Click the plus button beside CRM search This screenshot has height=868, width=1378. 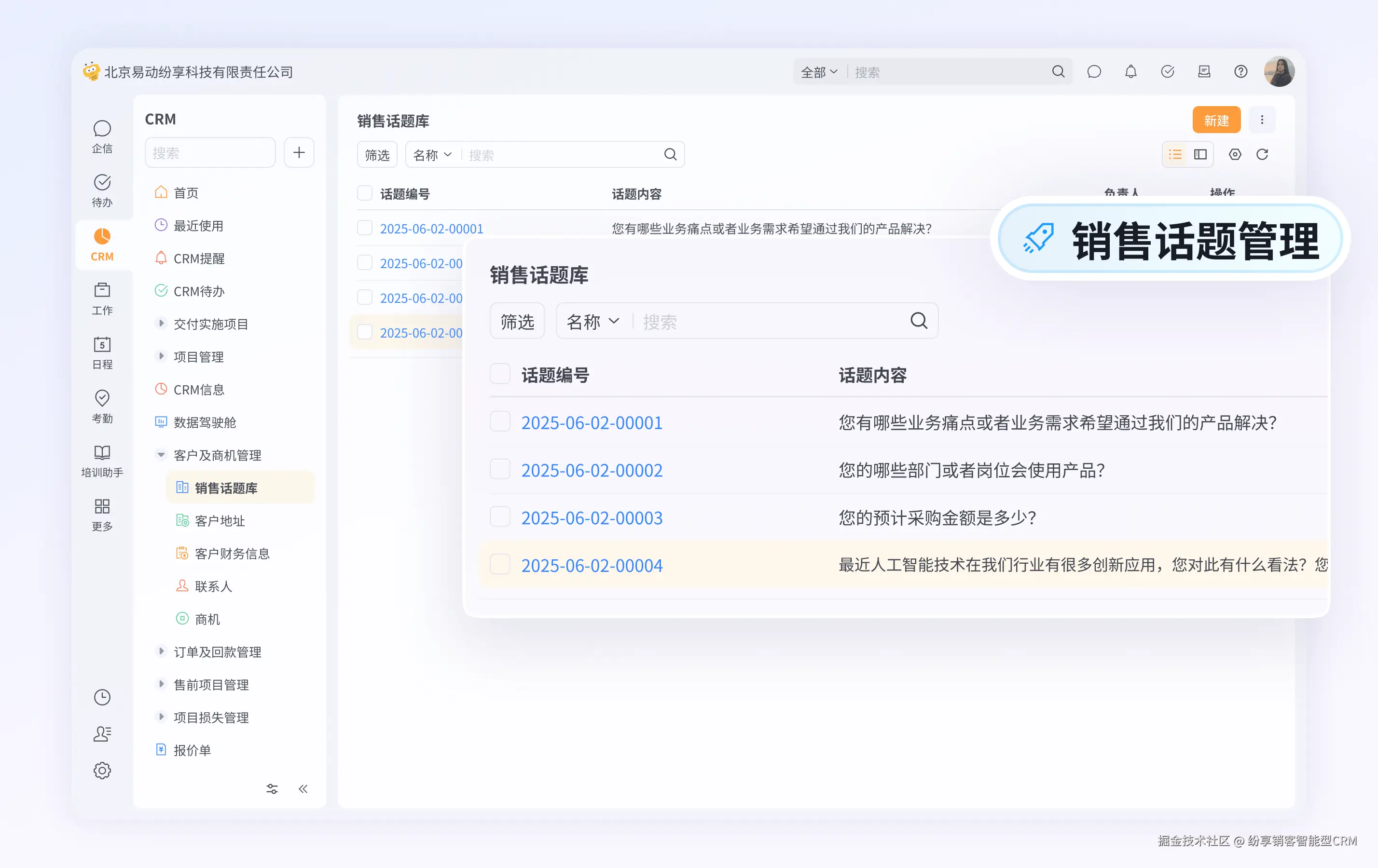(299, 153)
